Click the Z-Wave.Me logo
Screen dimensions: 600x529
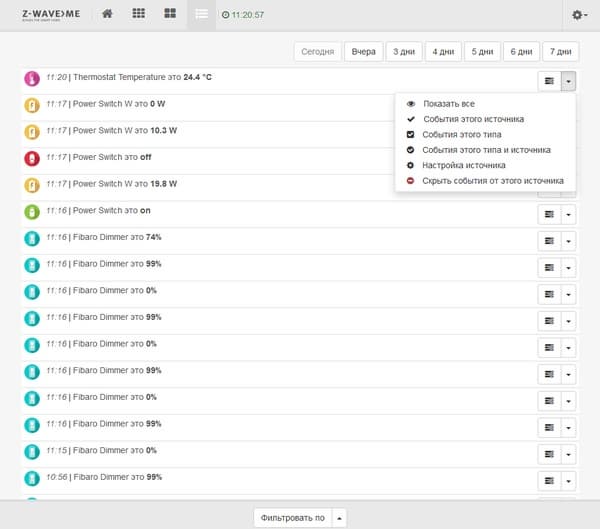pyautogui.click(x=51, y=15)
